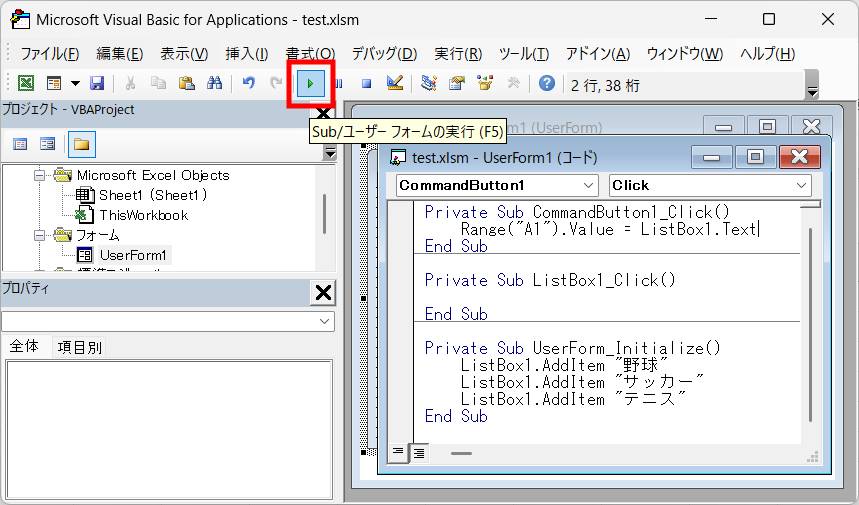Open the 編集(E) menu
Screen dimensions: 859x505
click(120, 54)
